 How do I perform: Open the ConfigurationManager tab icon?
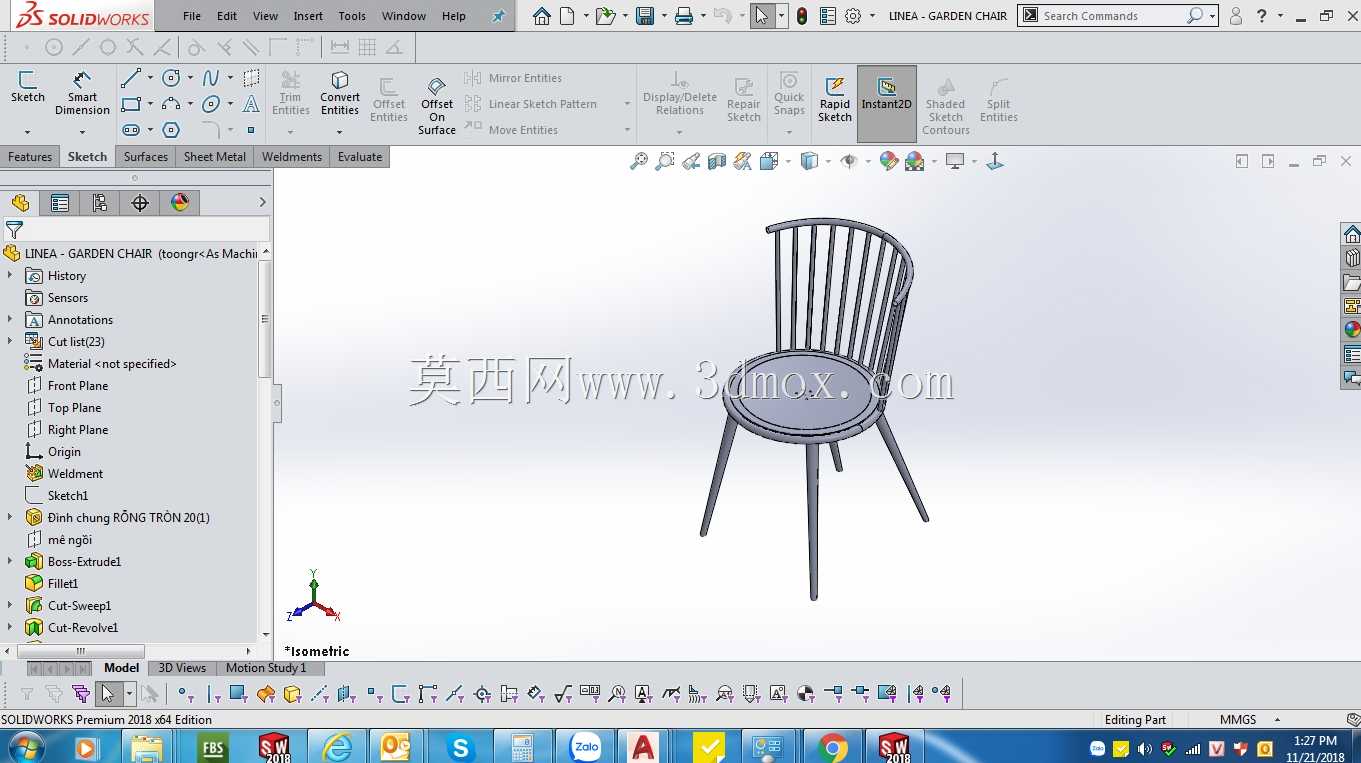(x=100, y=203)
